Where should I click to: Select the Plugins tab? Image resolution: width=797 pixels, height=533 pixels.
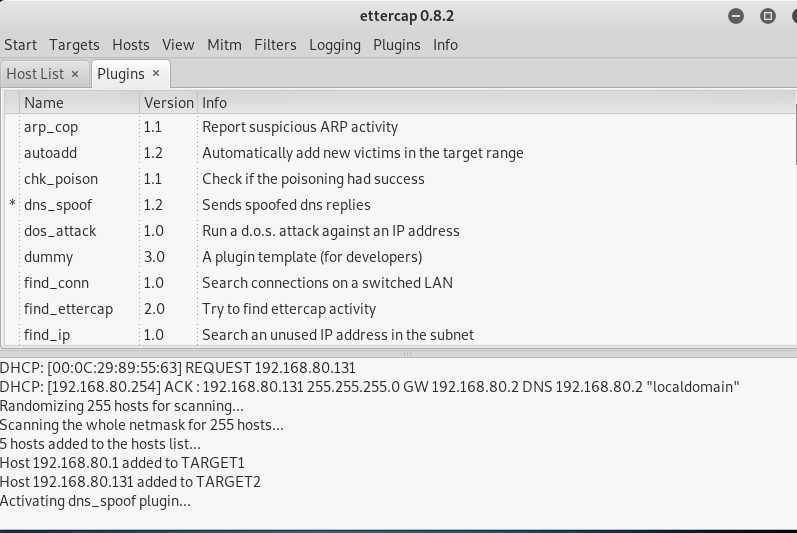pyautogui.click(x=120, y=74)
